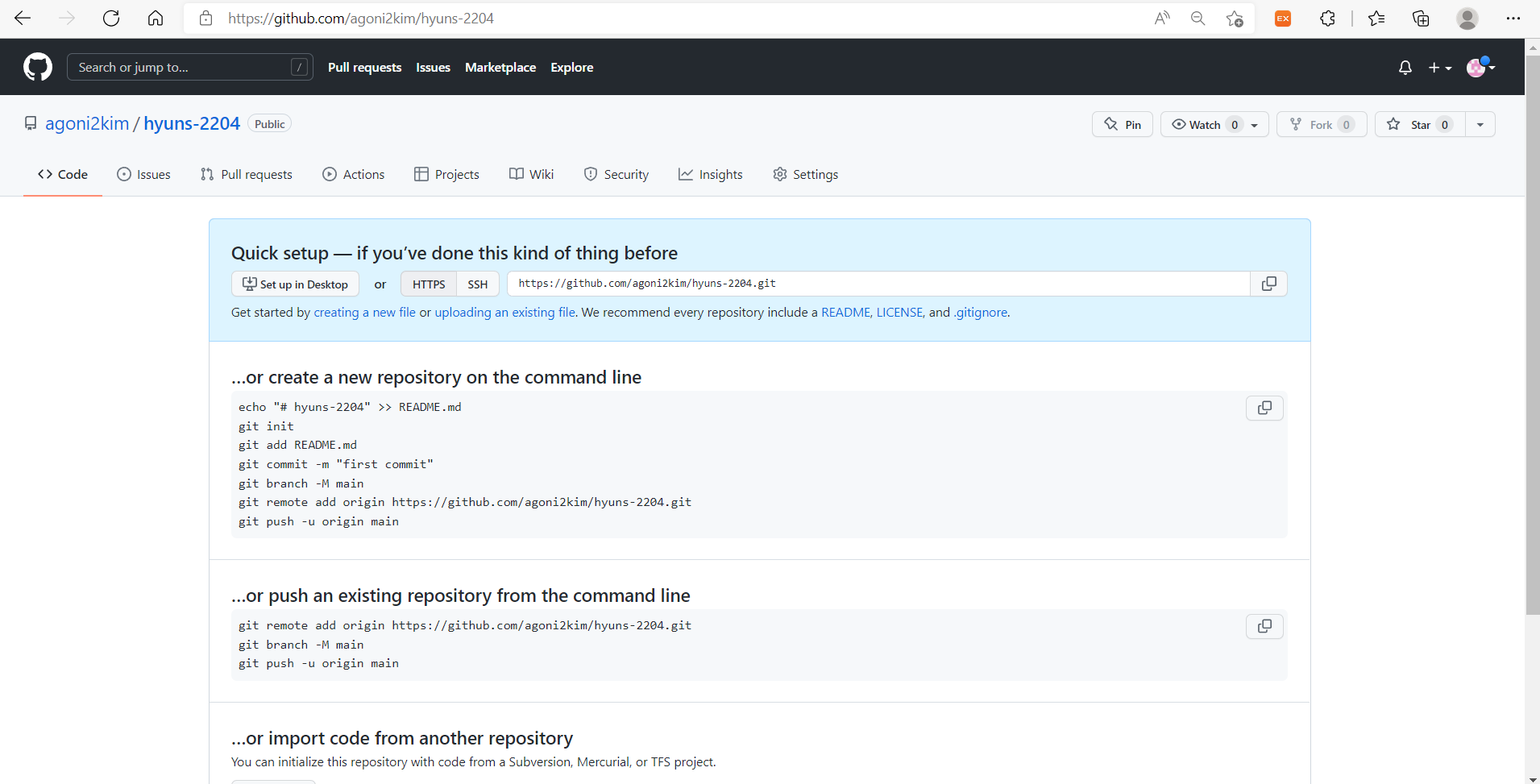The height and width of the screenshot is (784, 1540).
Task: Open the Wiki tab
Action: tap(532, 174)
